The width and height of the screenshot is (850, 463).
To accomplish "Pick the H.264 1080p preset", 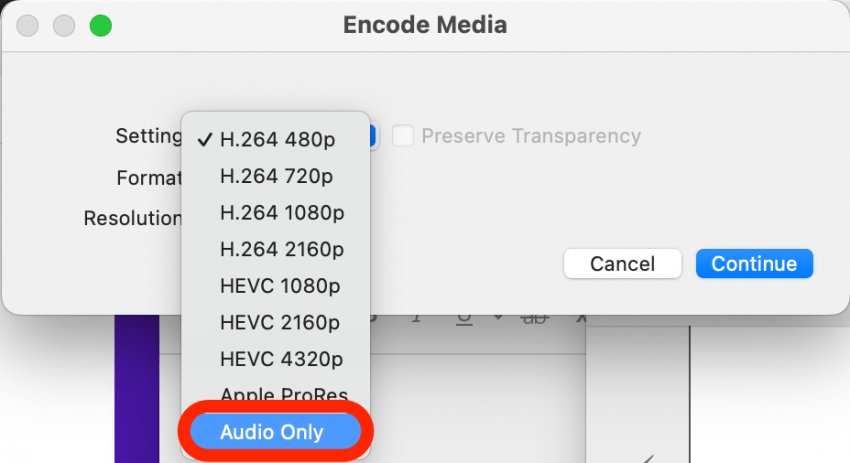I will pyautogui.click(x=283, y=213).
